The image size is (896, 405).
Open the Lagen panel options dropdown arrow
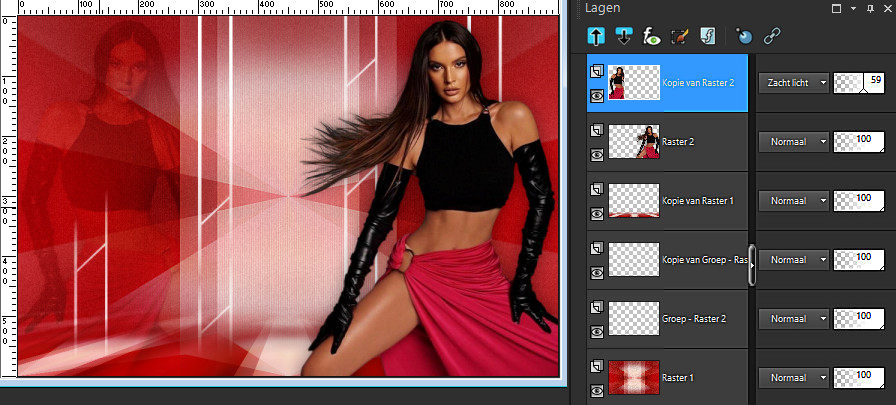pyautogui.click(x=853, y=8)
